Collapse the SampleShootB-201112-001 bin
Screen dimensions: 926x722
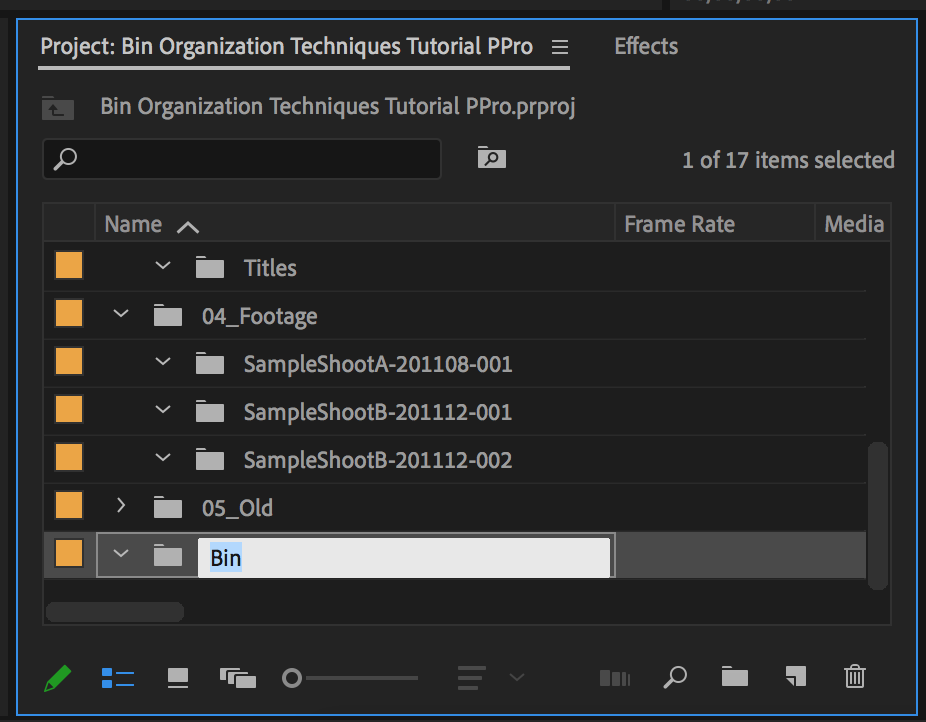click(x=163, y=409)
